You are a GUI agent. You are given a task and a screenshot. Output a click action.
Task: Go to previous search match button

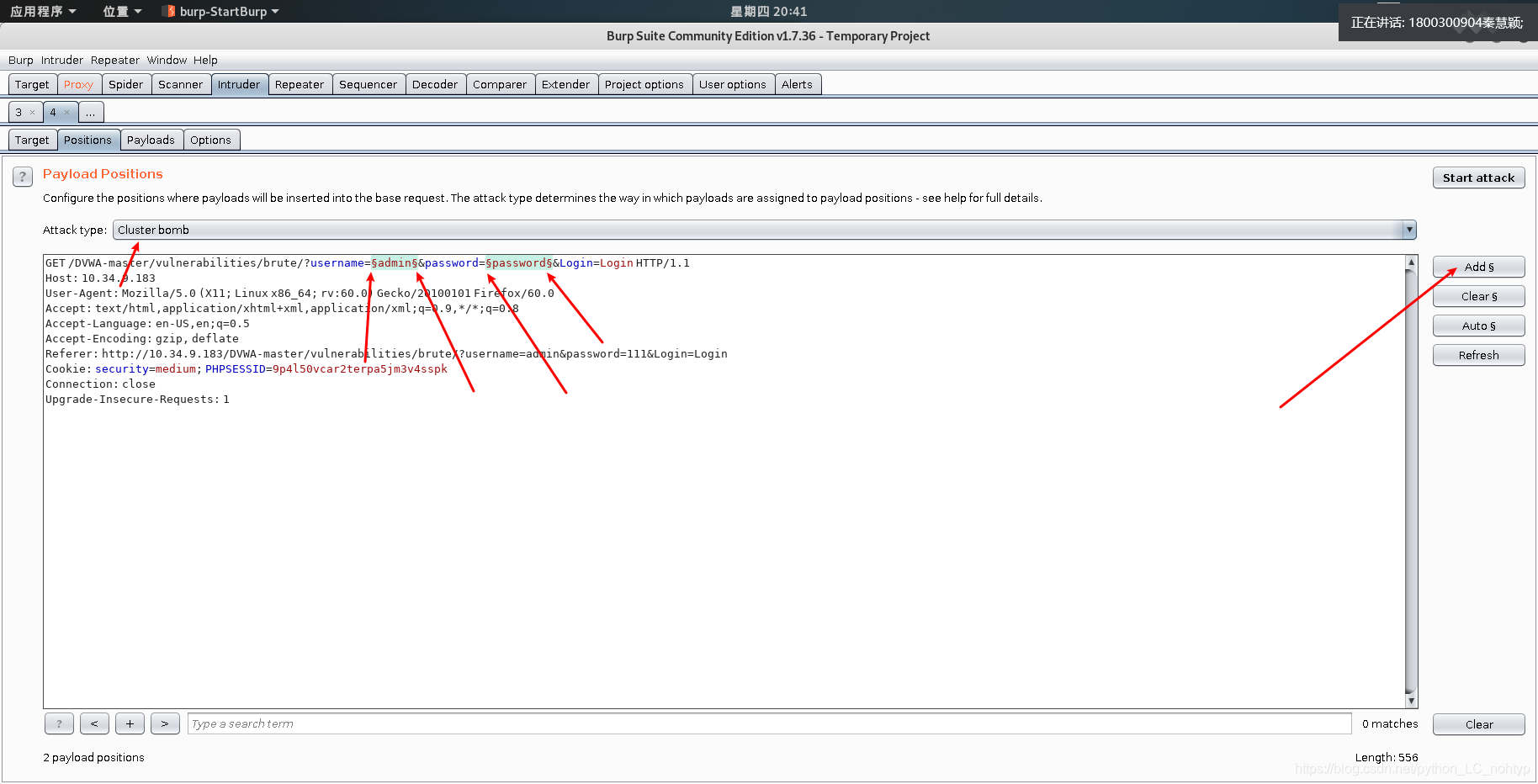(x=94, y=723)
